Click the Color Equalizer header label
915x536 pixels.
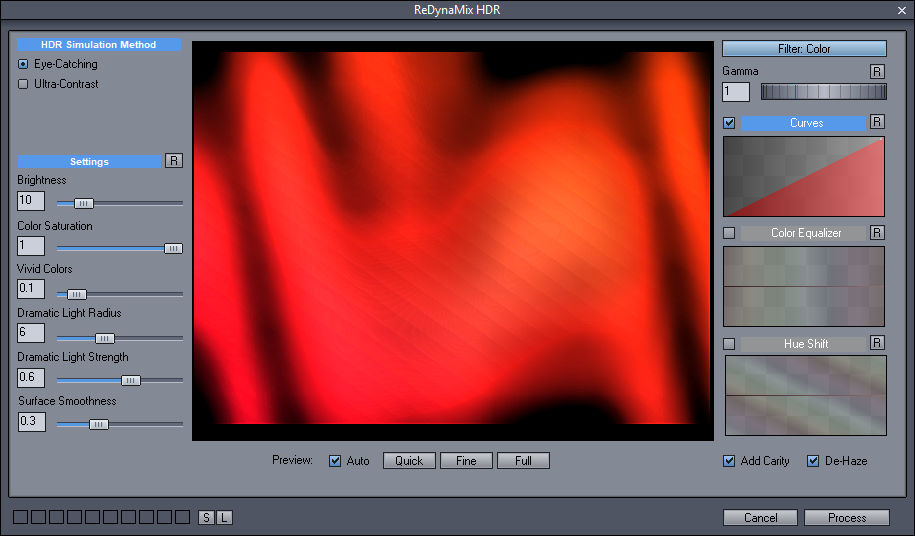click(804, 233)
